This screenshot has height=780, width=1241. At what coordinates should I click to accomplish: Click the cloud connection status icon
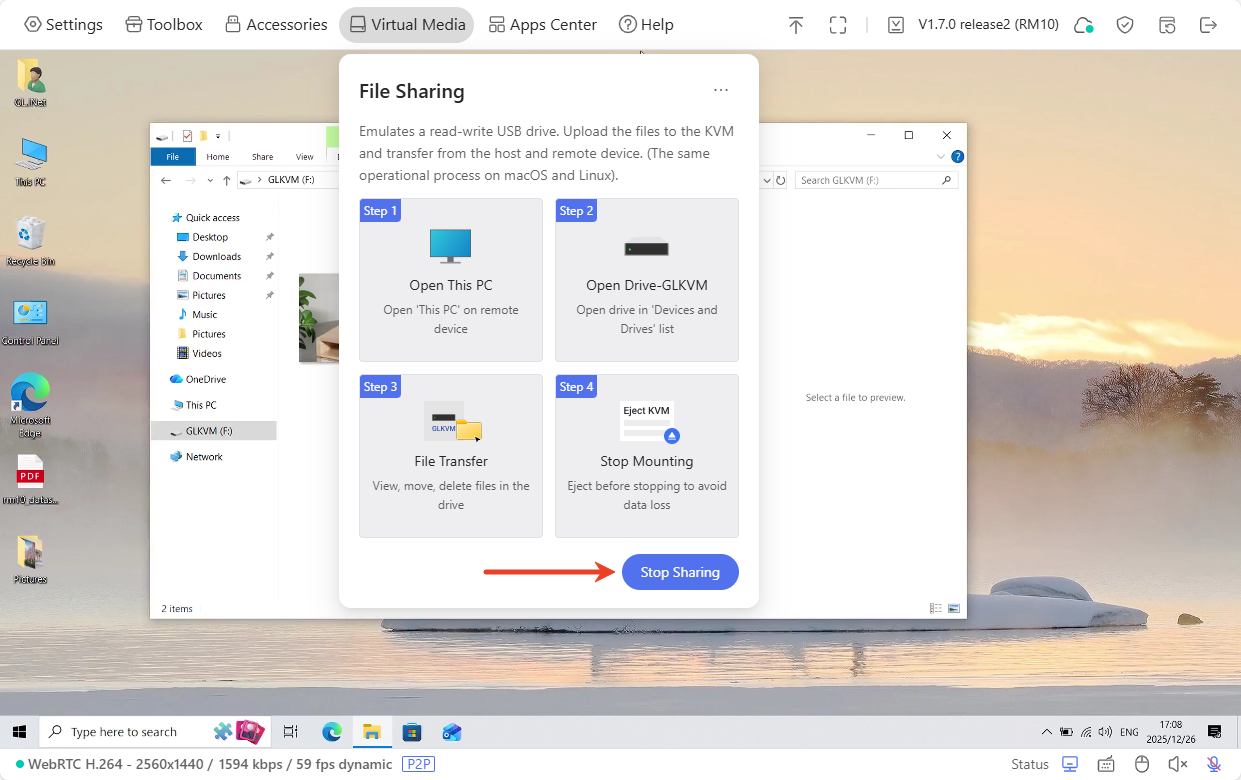pyautogui.click(x=1083, y=25)
